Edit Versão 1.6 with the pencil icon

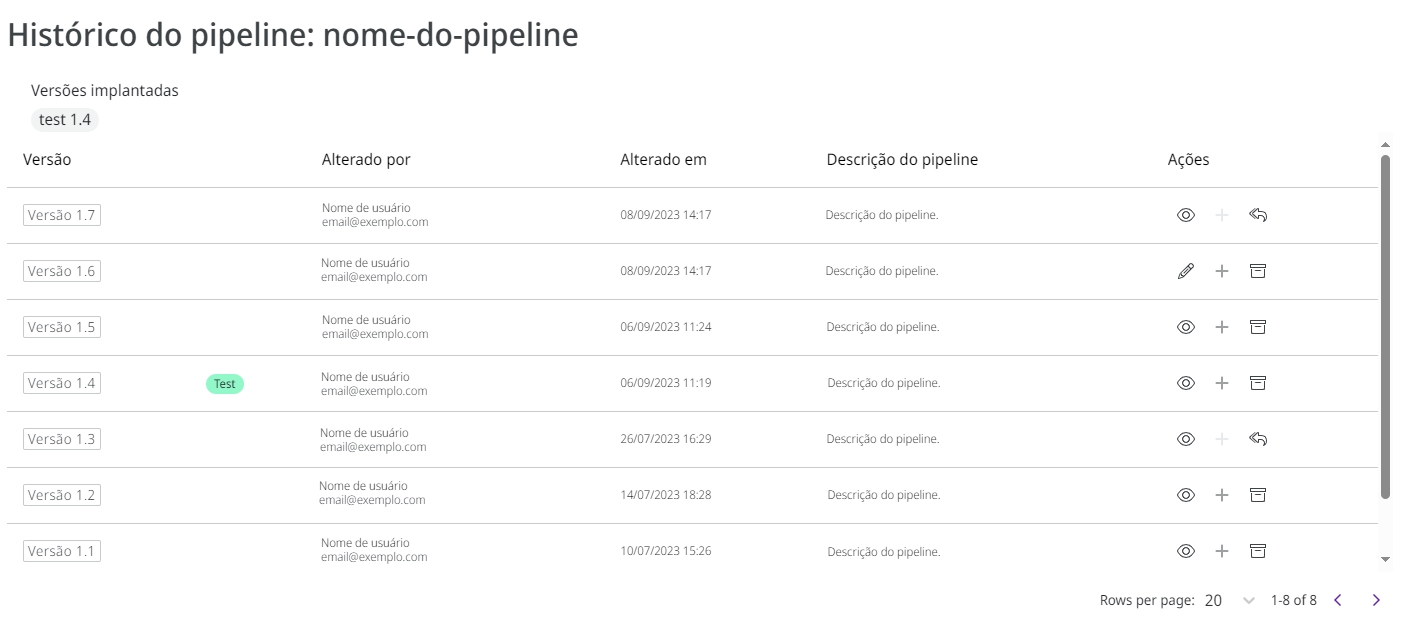1185,270
